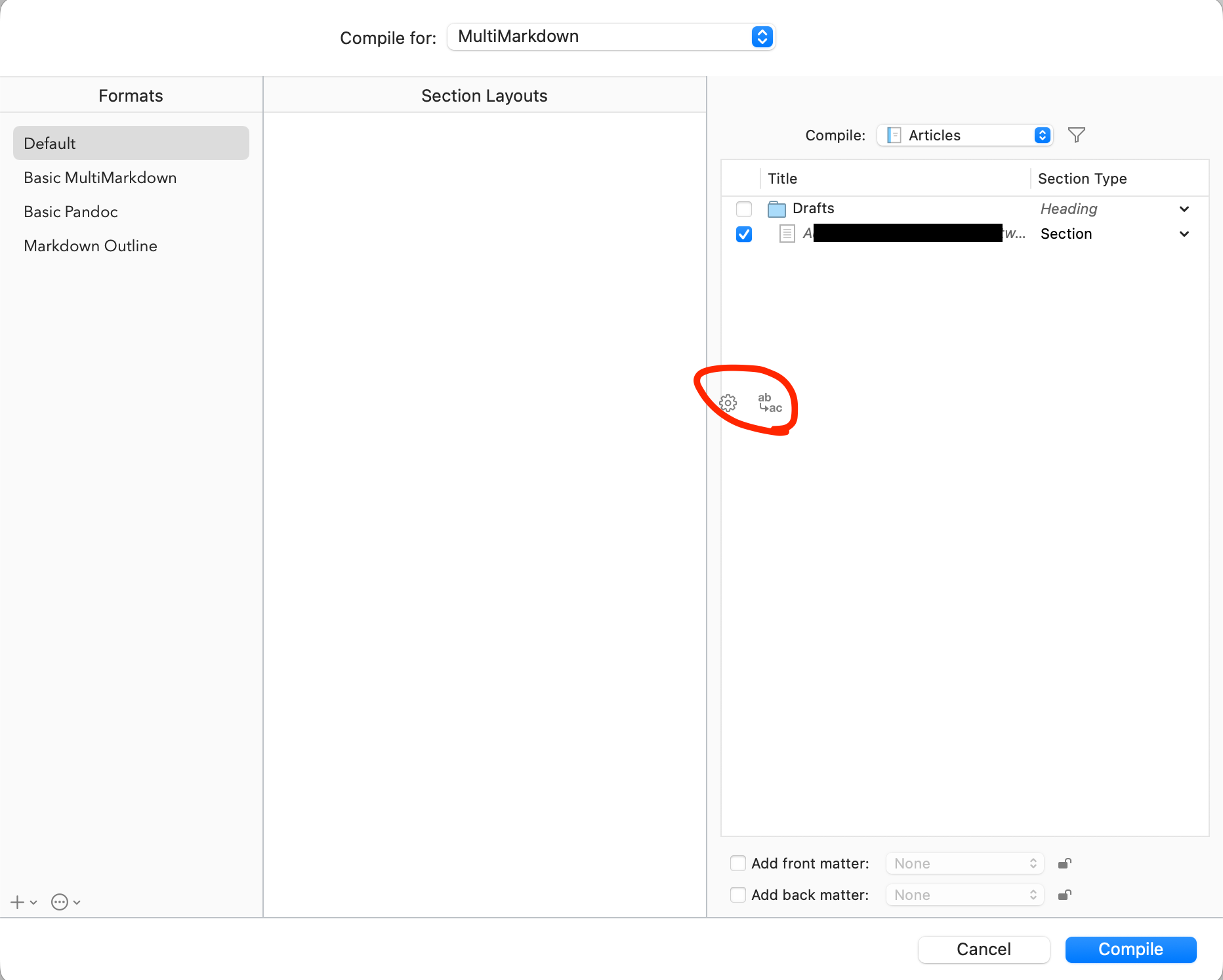Click the Compile button
Screen dimensions: 1223x980
(x=1130, y=949)
